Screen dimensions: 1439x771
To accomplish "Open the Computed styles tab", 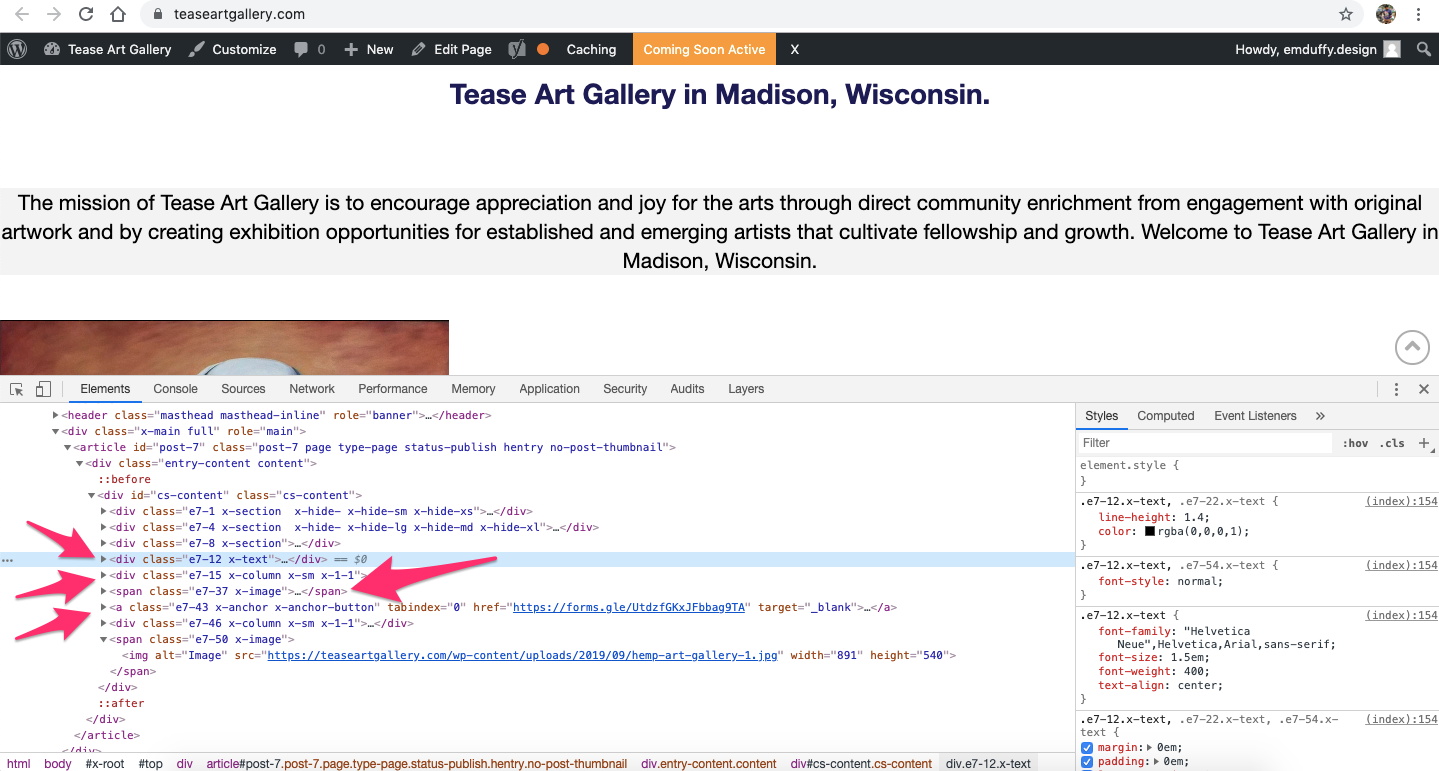I will click(1166, 416).
